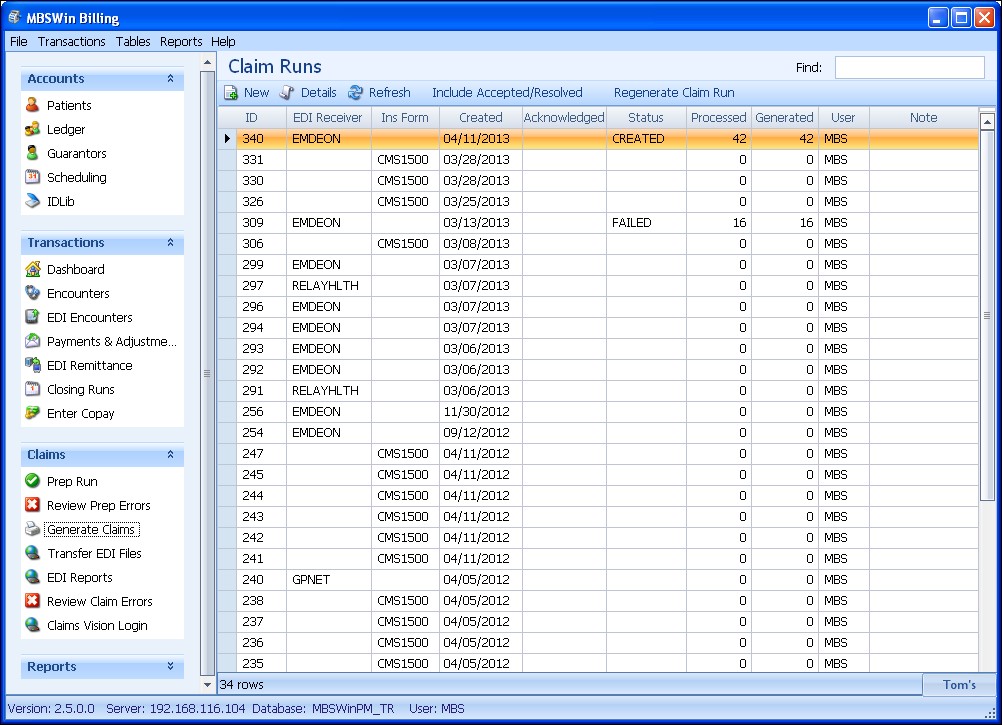This screenshot has height=725, width=1002.
Task: Open the Help menu
Action: 223,41
